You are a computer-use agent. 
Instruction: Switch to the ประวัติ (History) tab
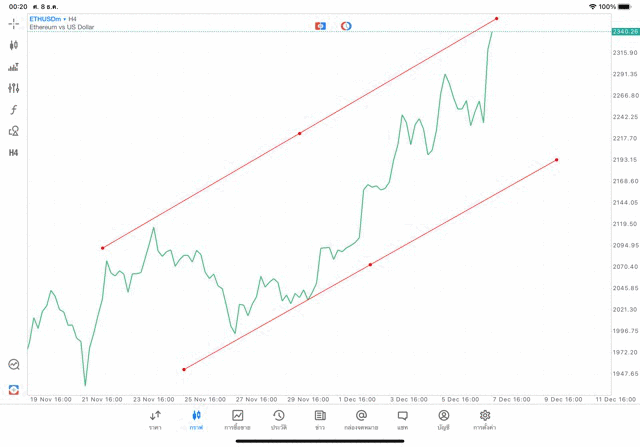click(279, 420)
